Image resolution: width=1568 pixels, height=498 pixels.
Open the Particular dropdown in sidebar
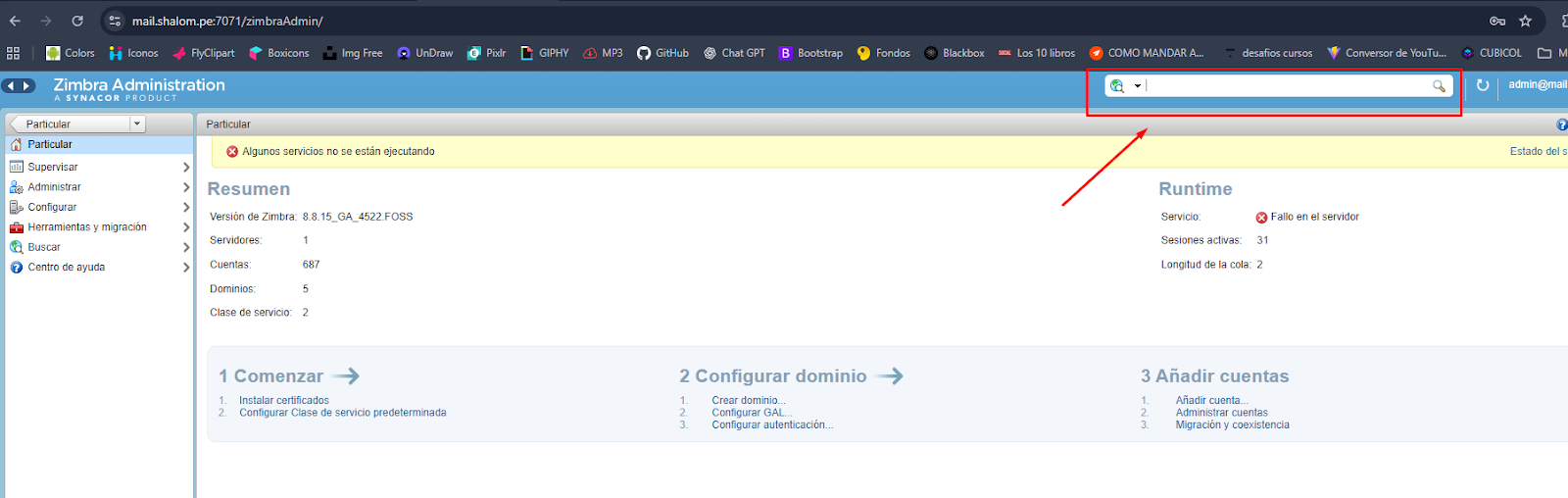[137, 124]
